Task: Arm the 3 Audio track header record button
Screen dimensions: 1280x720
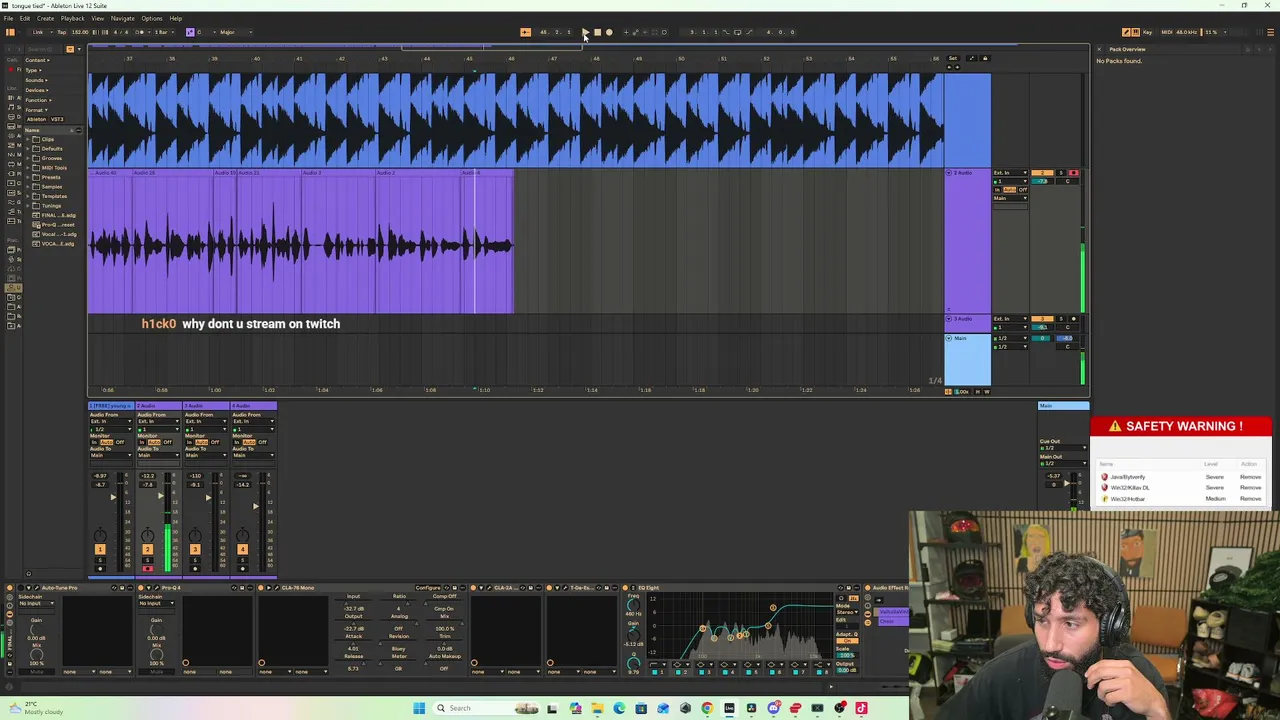Action: coord(1073,319)
